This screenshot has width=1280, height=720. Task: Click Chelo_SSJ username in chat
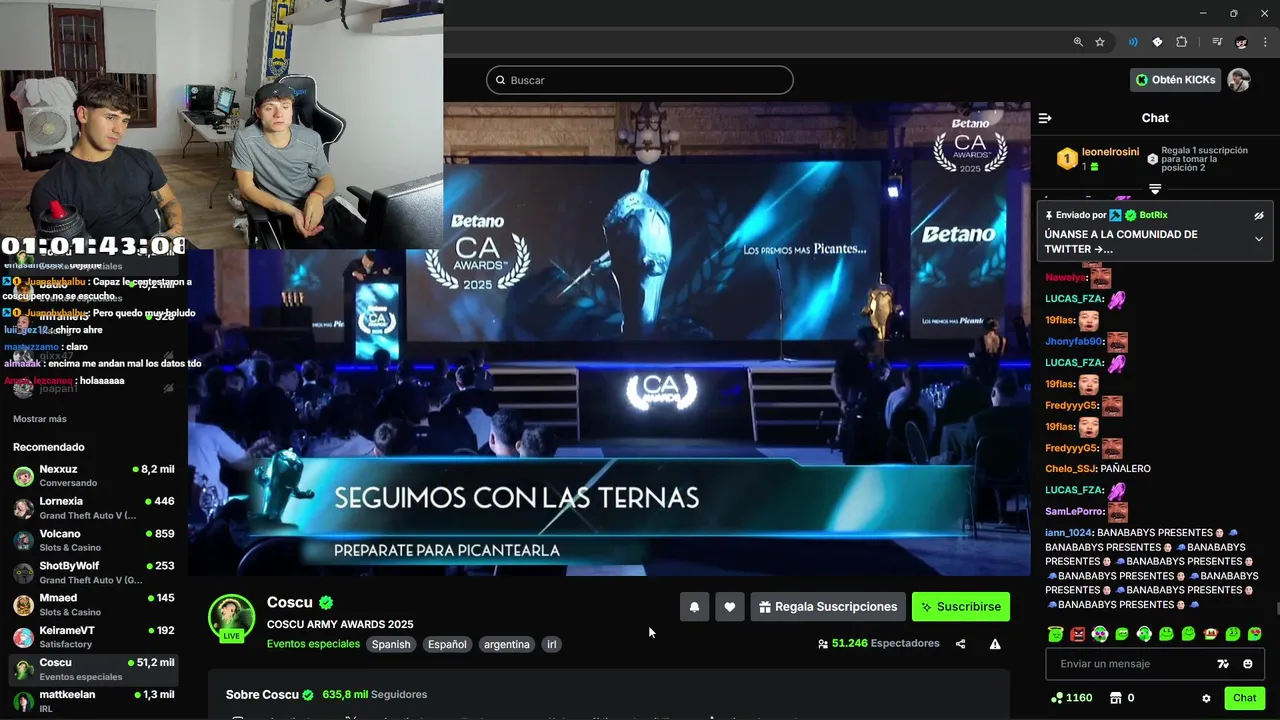(x=1071, y=469)
